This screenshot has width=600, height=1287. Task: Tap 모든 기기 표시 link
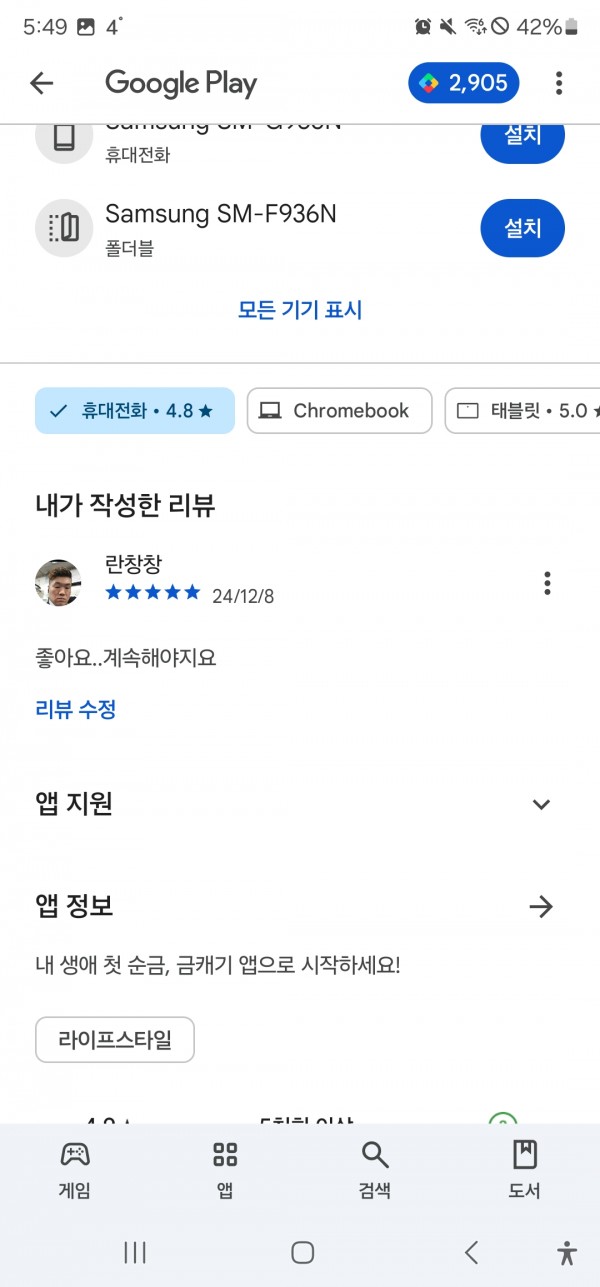[300, 310]
